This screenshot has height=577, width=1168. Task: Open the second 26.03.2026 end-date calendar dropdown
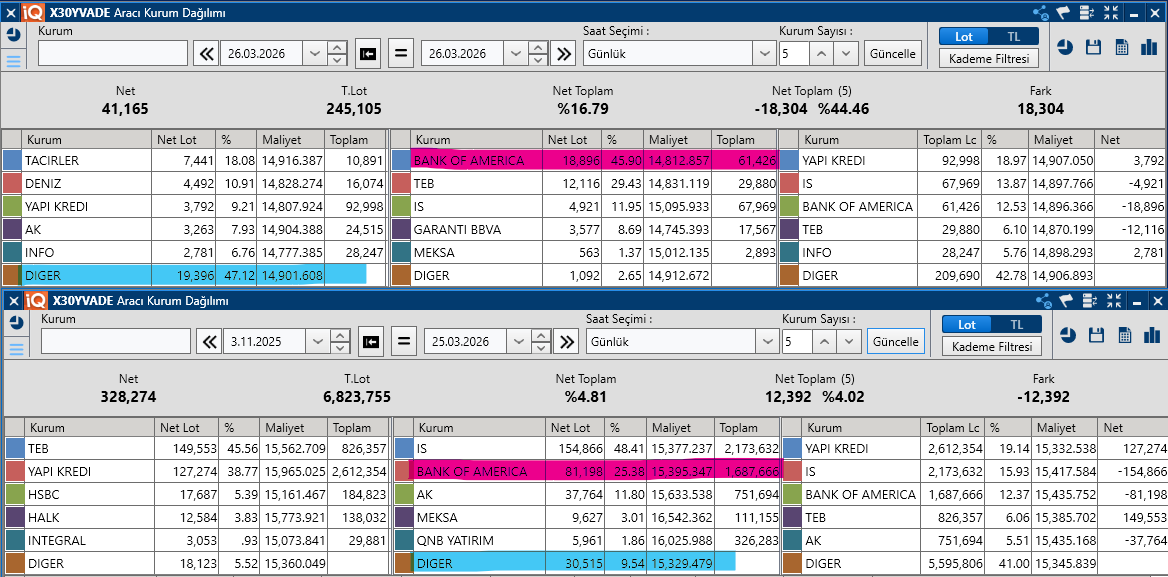click(x=515, y=54)
